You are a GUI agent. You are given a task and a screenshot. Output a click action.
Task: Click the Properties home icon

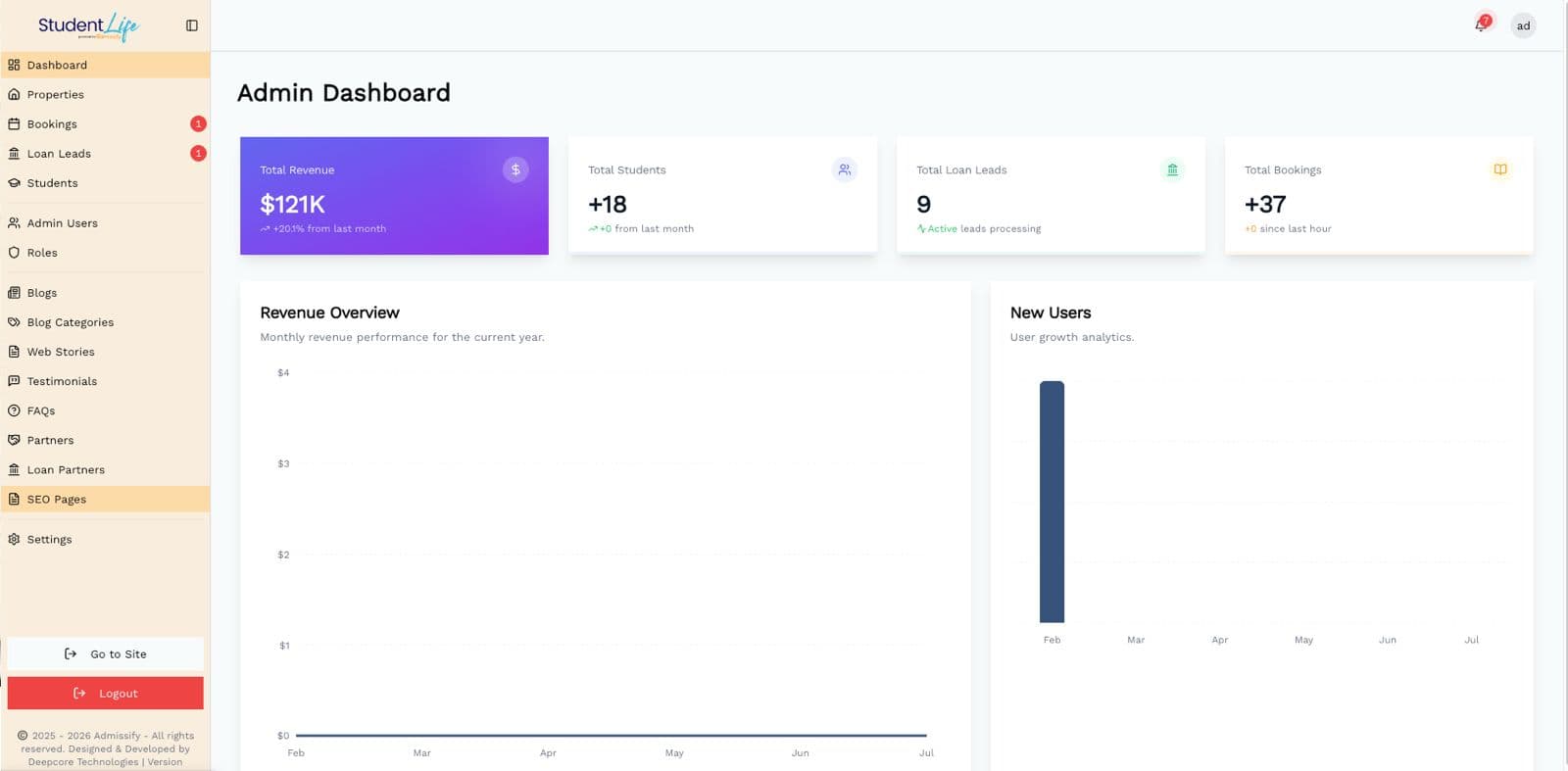[14, 94]
